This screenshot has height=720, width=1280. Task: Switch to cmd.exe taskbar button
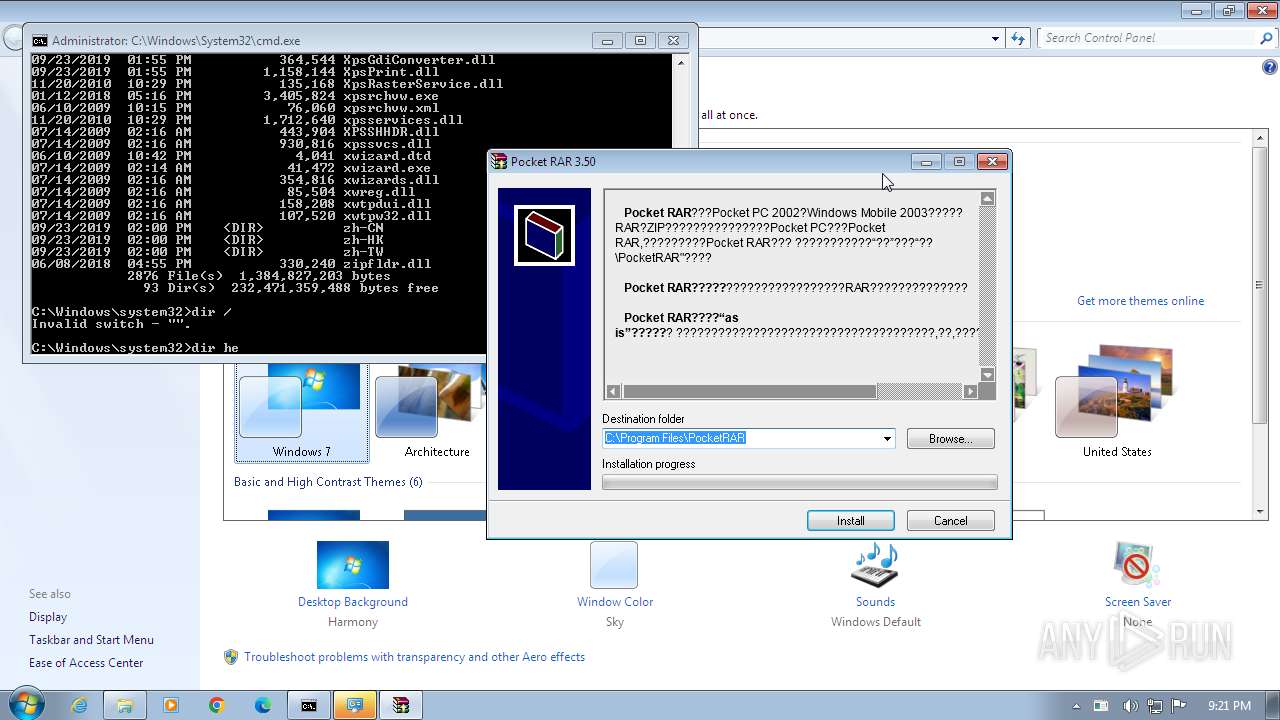point(309,705)
